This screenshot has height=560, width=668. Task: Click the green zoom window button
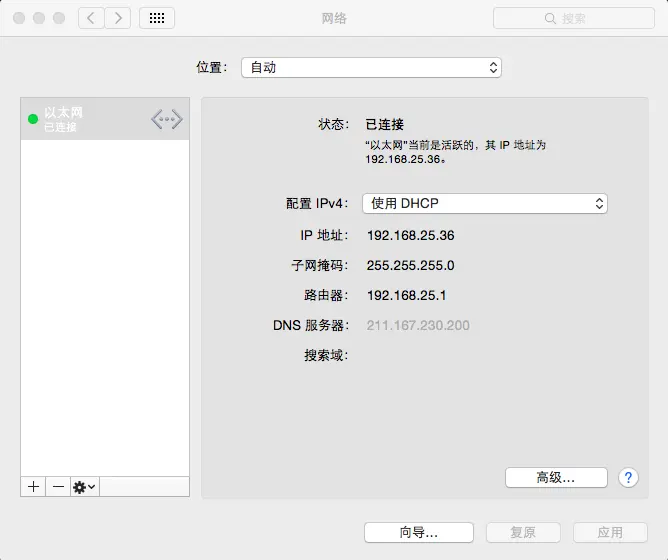coord(59,18)
